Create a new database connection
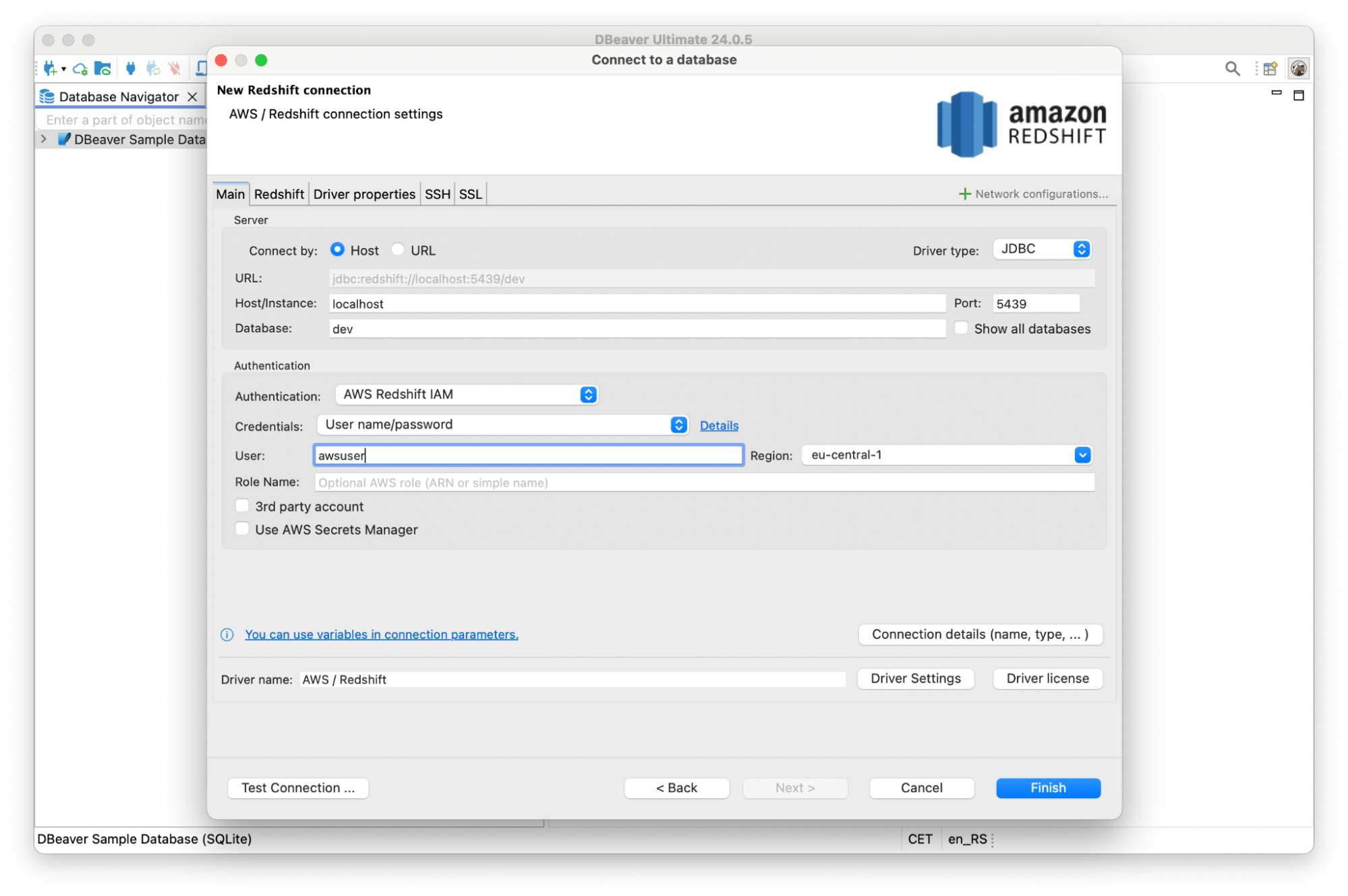 click(51, 67)
